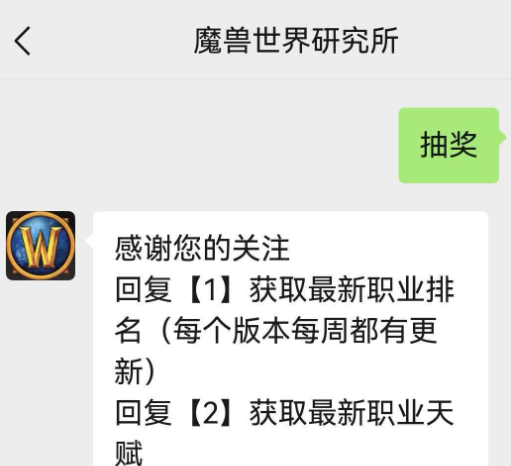511x466 pixels.
Task: Select the text 获取最新职业排
Action: click(x=352, y=289)
